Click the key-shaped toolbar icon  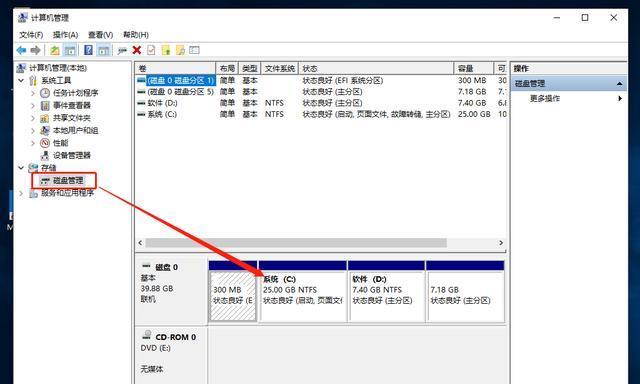coord(122,51)
